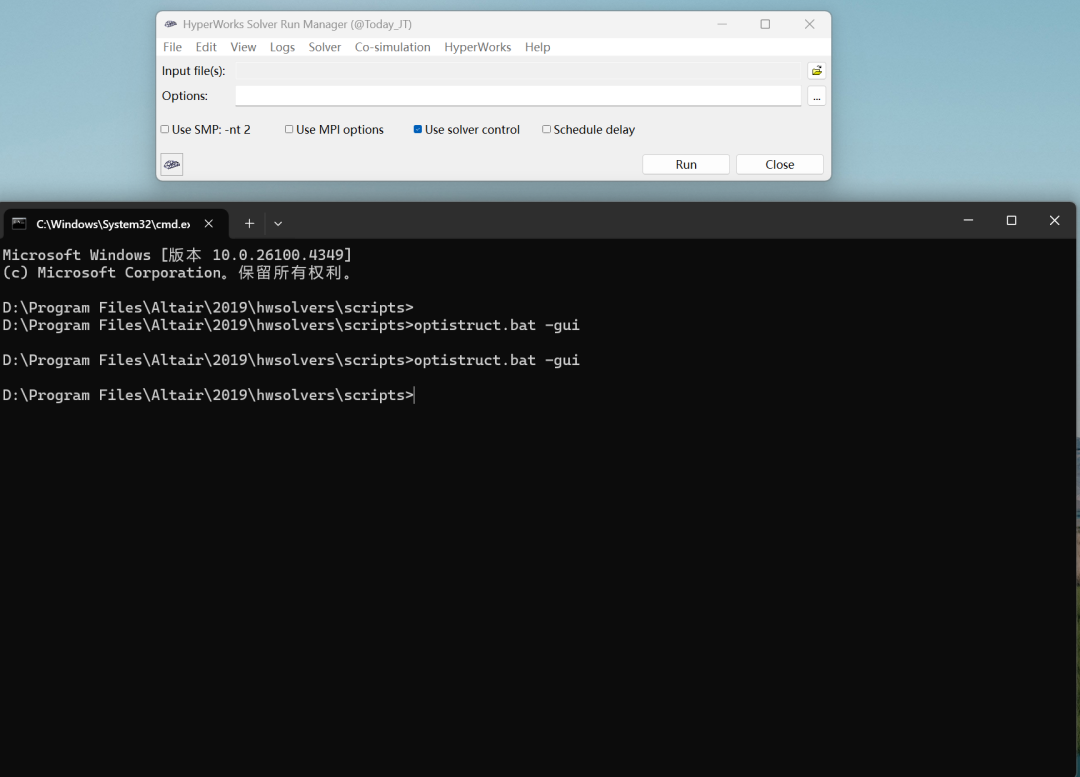Viewport: 1080px width, 777px height.
Task: Click into the Options text field
Action: tap(518, 96)
